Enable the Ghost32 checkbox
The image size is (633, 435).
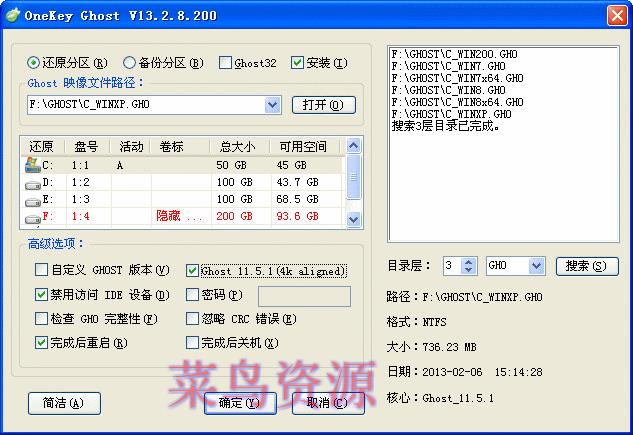pos(225,63)
